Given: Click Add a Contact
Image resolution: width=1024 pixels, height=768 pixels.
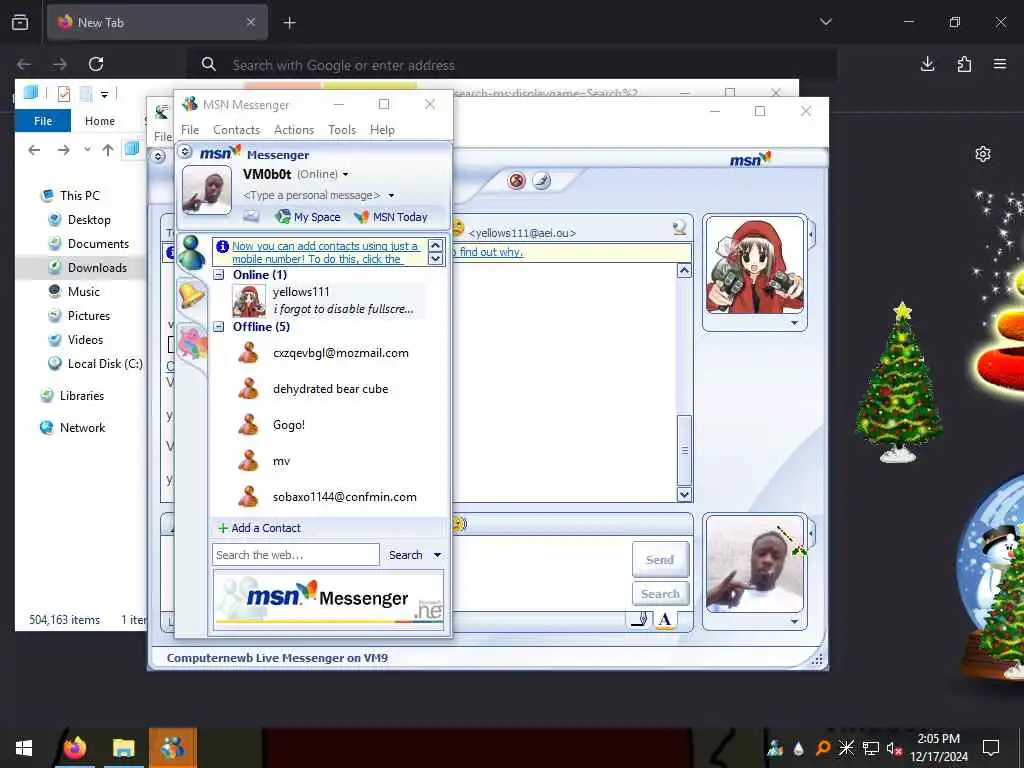Looking at the screenshot, I should [259, 528].
